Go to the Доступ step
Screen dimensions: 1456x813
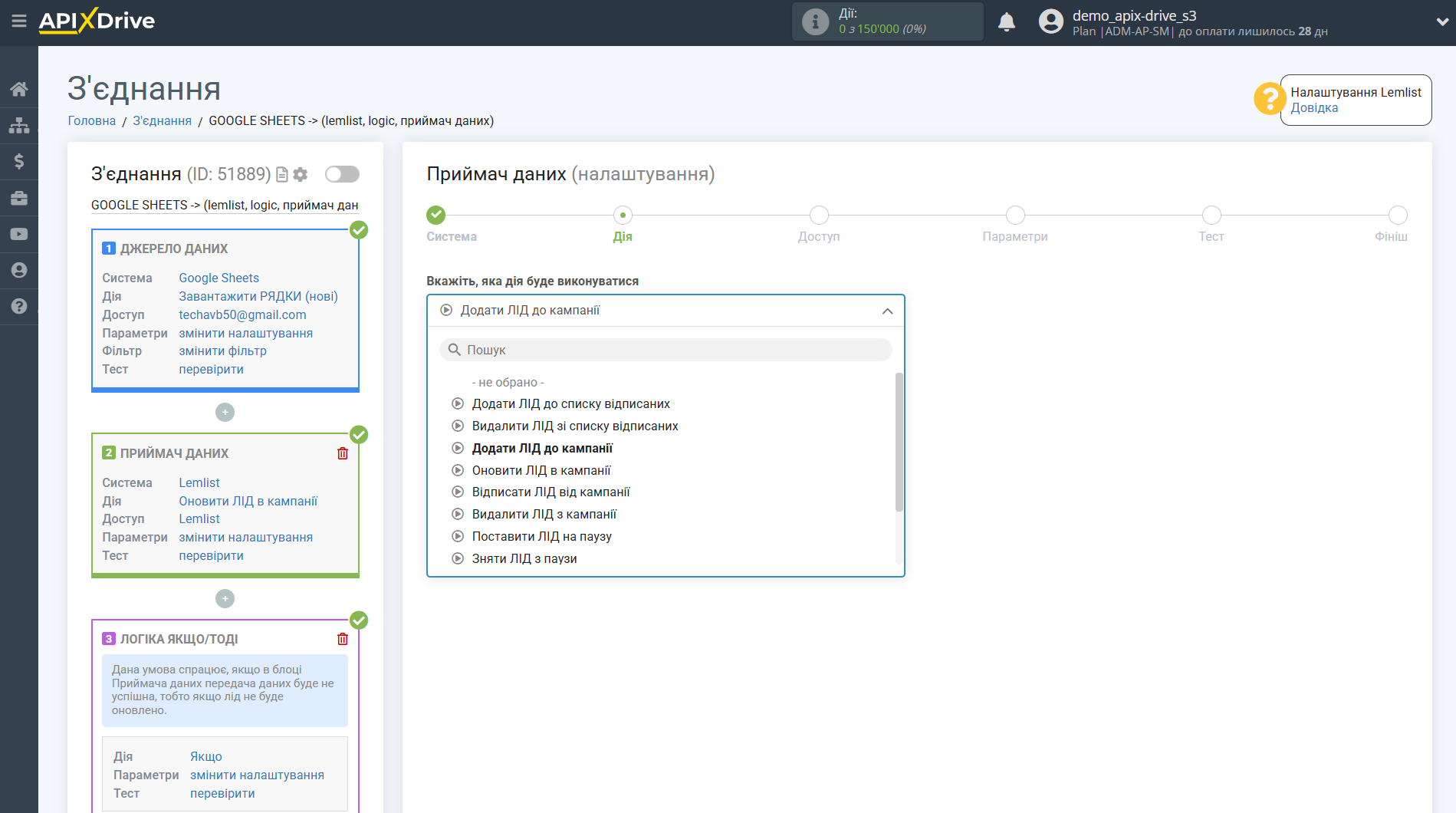[819, 215]
